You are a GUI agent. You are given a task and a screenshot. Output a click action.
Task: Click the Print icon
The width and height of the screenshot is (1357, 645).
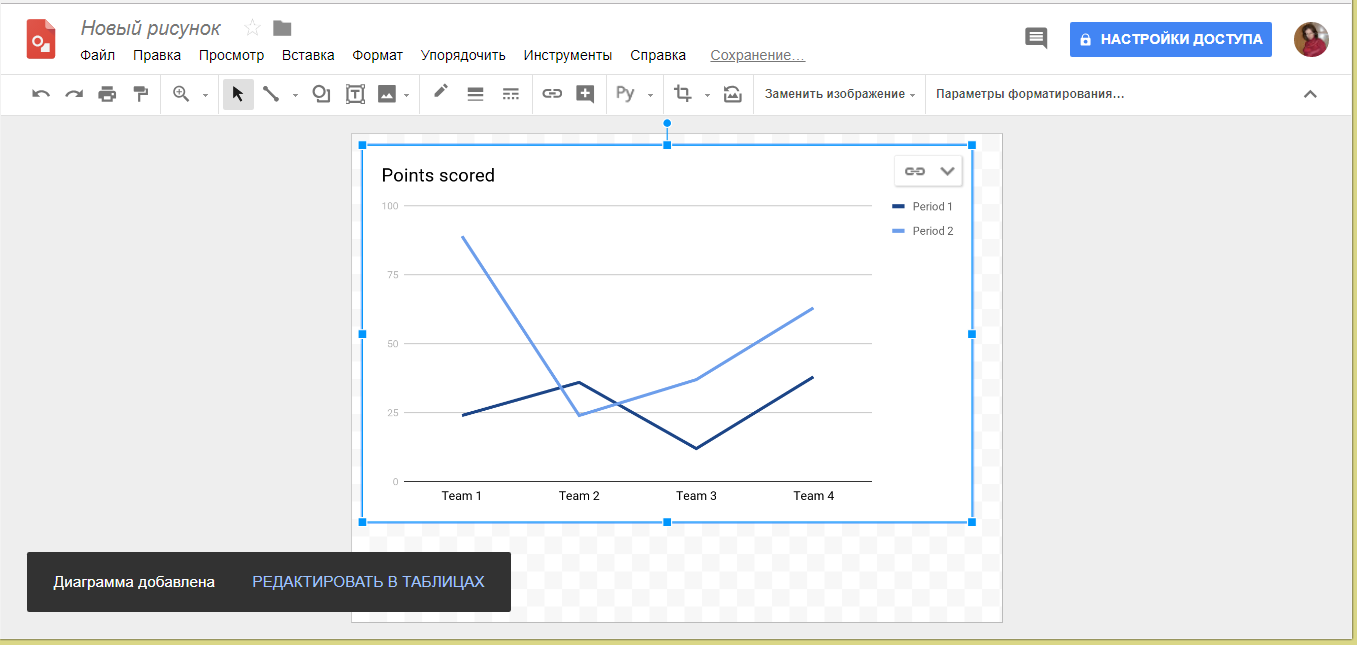tap(107, 94)
